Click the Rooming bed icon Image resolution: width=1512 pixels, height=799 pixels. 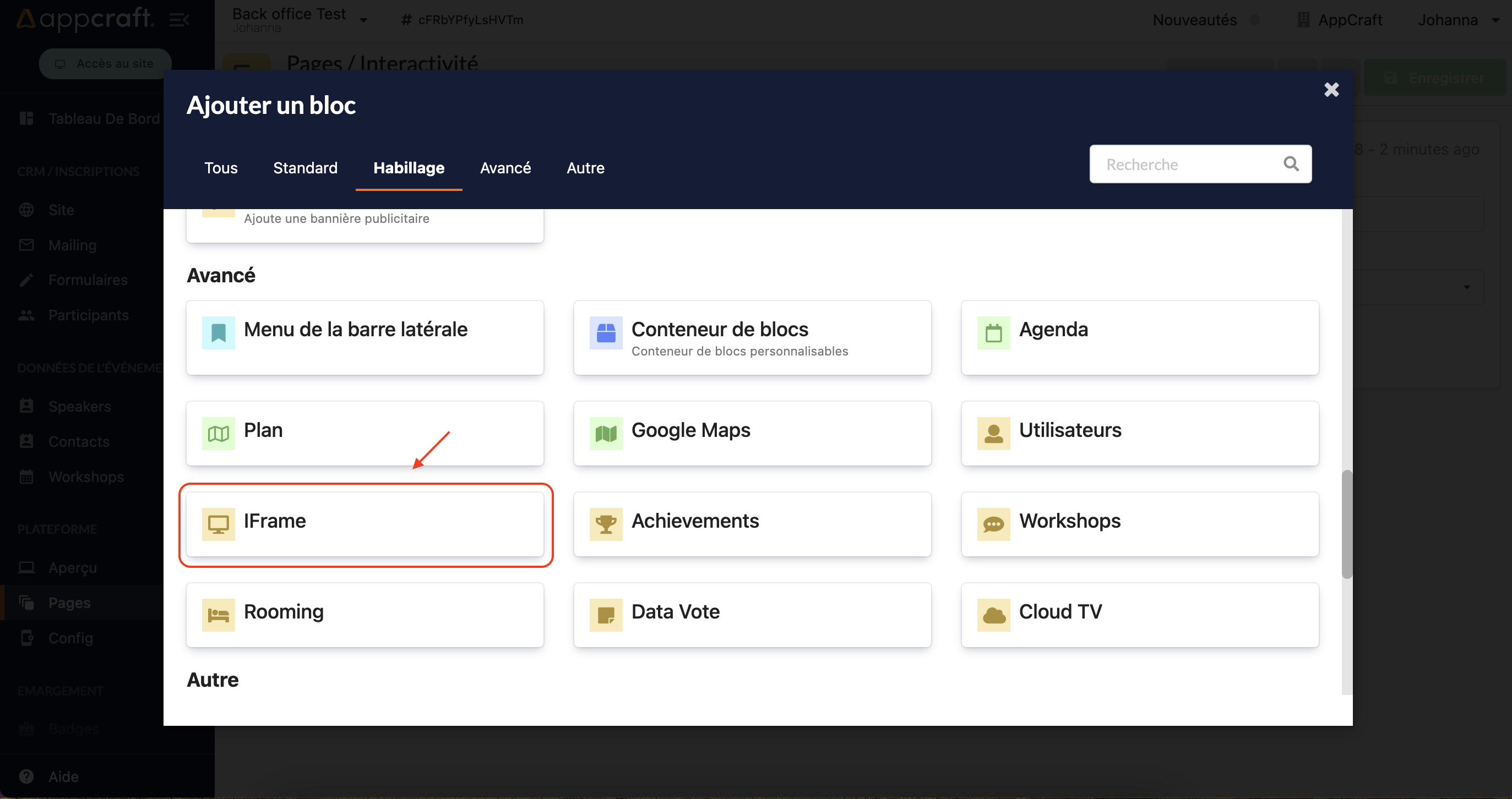click(217, 614)
